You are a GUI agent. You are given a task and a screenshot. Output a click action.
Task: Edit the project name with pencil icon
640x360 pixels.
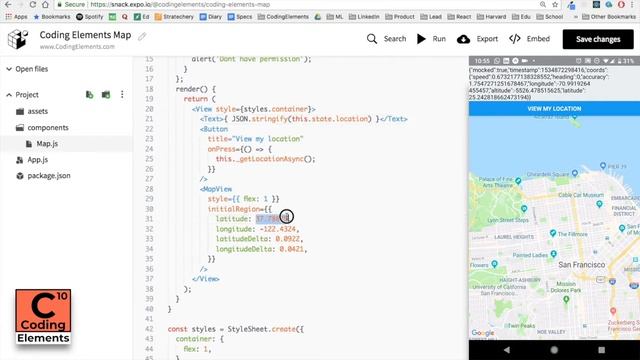point(142,36)
